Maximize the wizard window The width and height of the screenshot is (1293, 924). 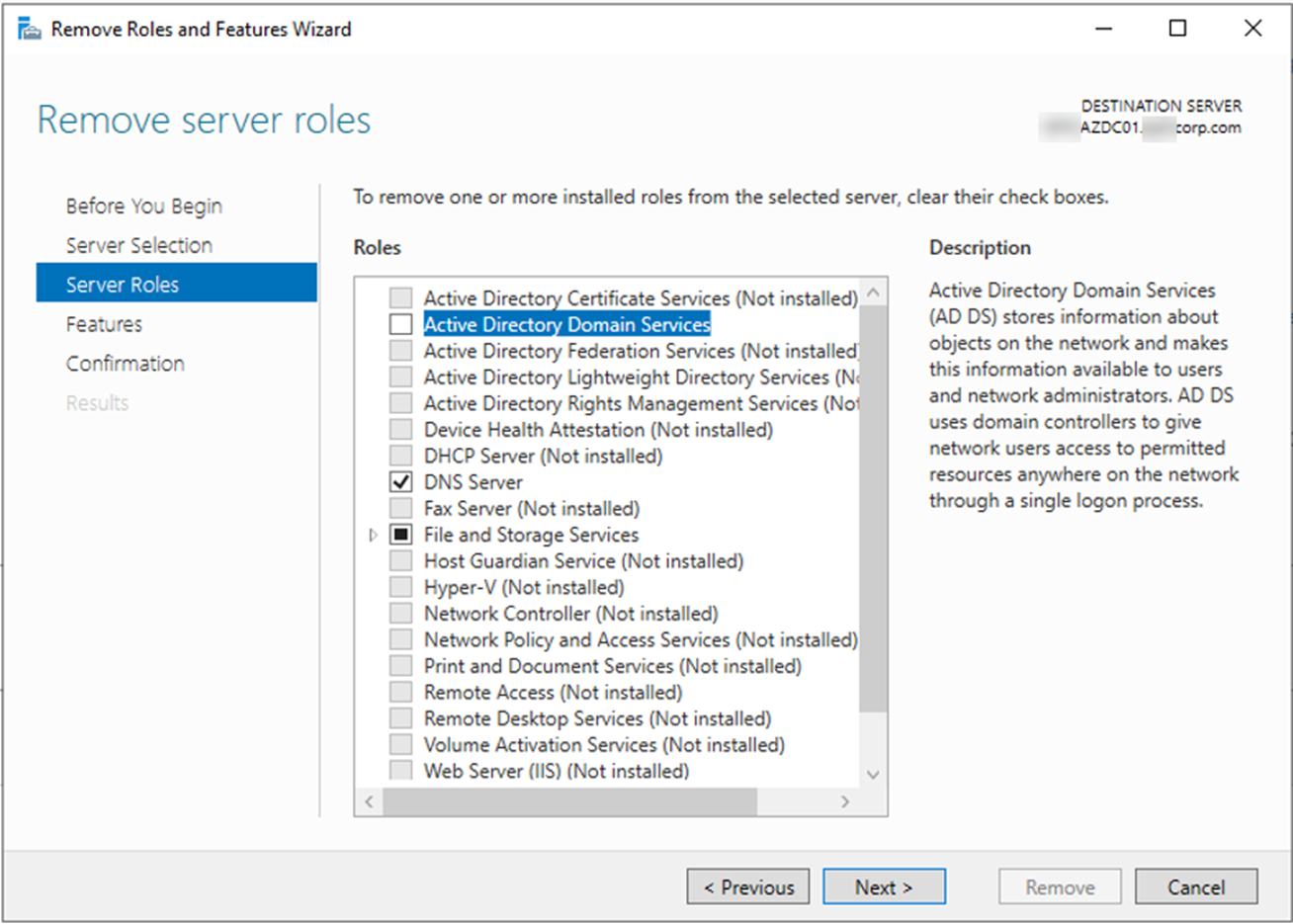click(x=1177, y=29)
